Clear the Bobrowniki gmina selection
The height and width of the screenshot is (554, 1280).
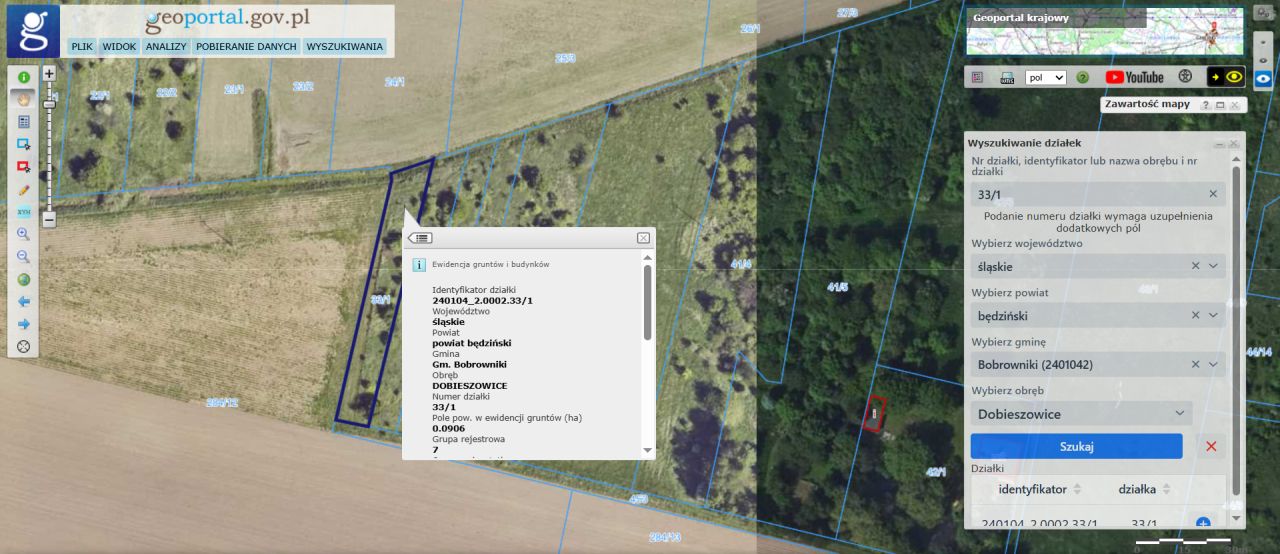click(1195, 364)
